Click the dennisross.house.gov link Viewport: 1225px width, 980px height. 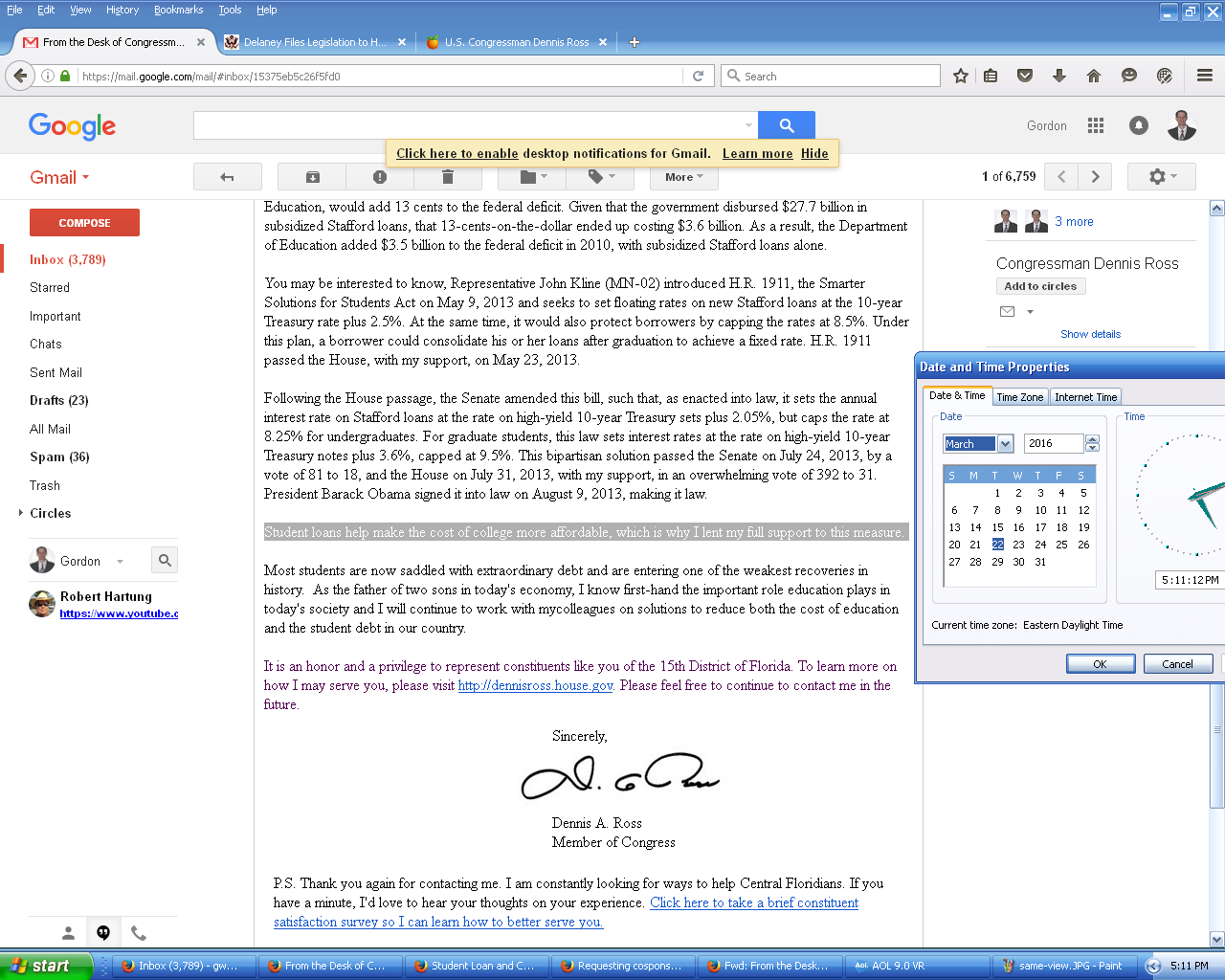pyautogui.click(x=535, y=685)
